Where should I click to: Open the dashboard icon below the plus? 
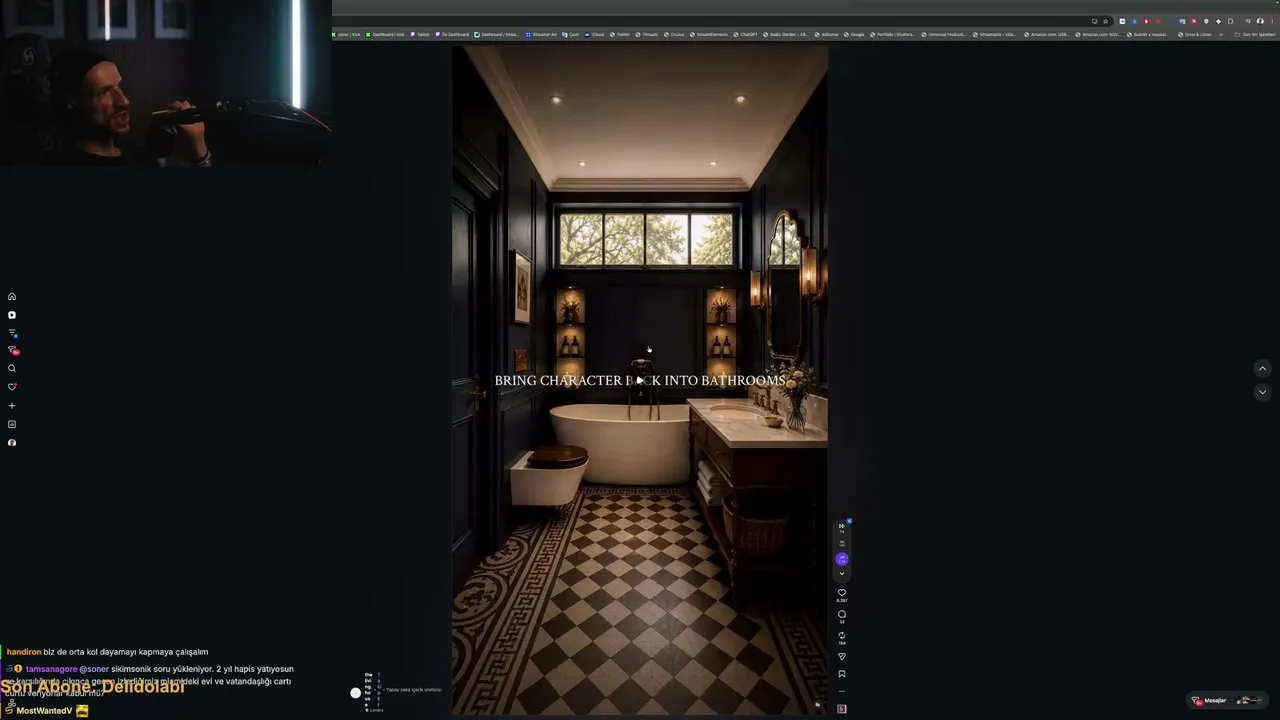point(12,424)
